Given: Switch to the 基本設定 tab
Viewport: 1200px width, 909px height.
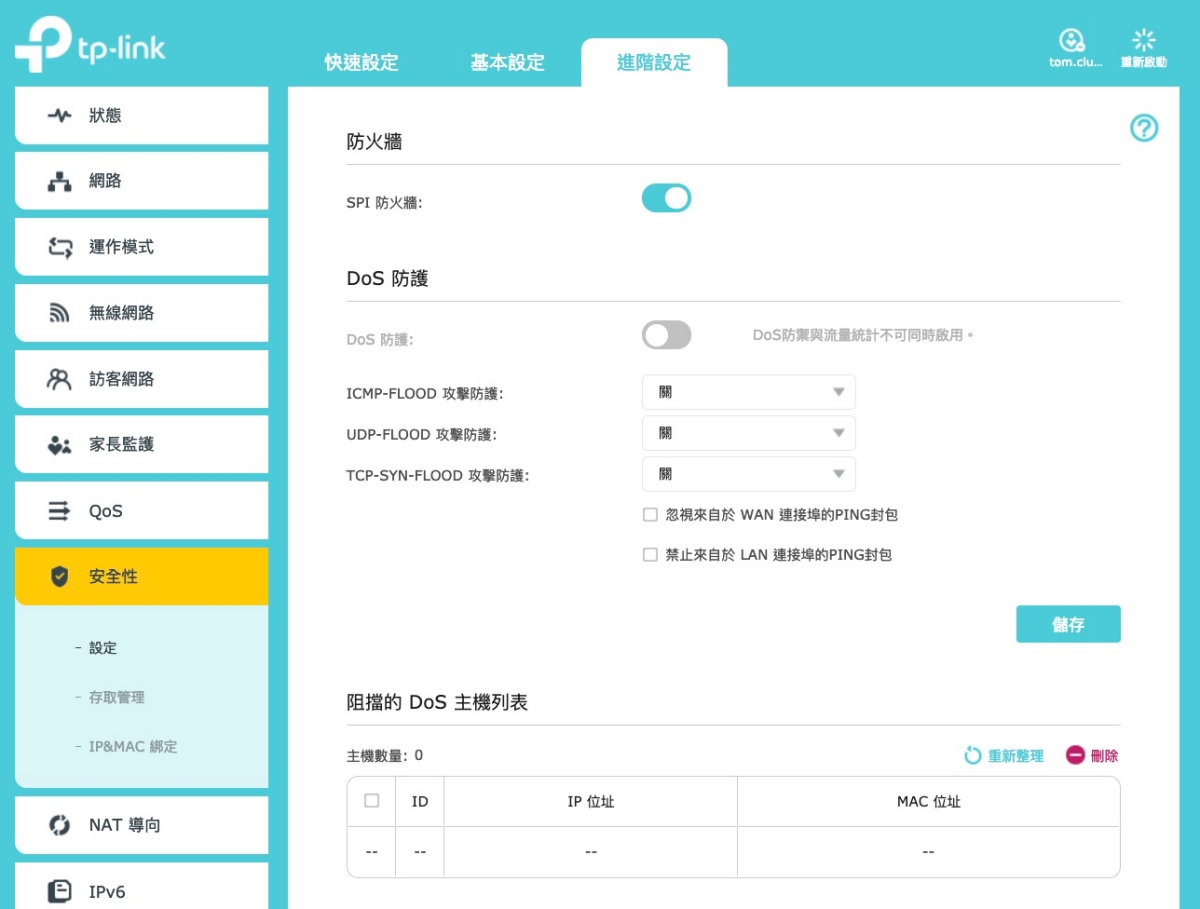Looking at the screenshot, I should point(507,63).
